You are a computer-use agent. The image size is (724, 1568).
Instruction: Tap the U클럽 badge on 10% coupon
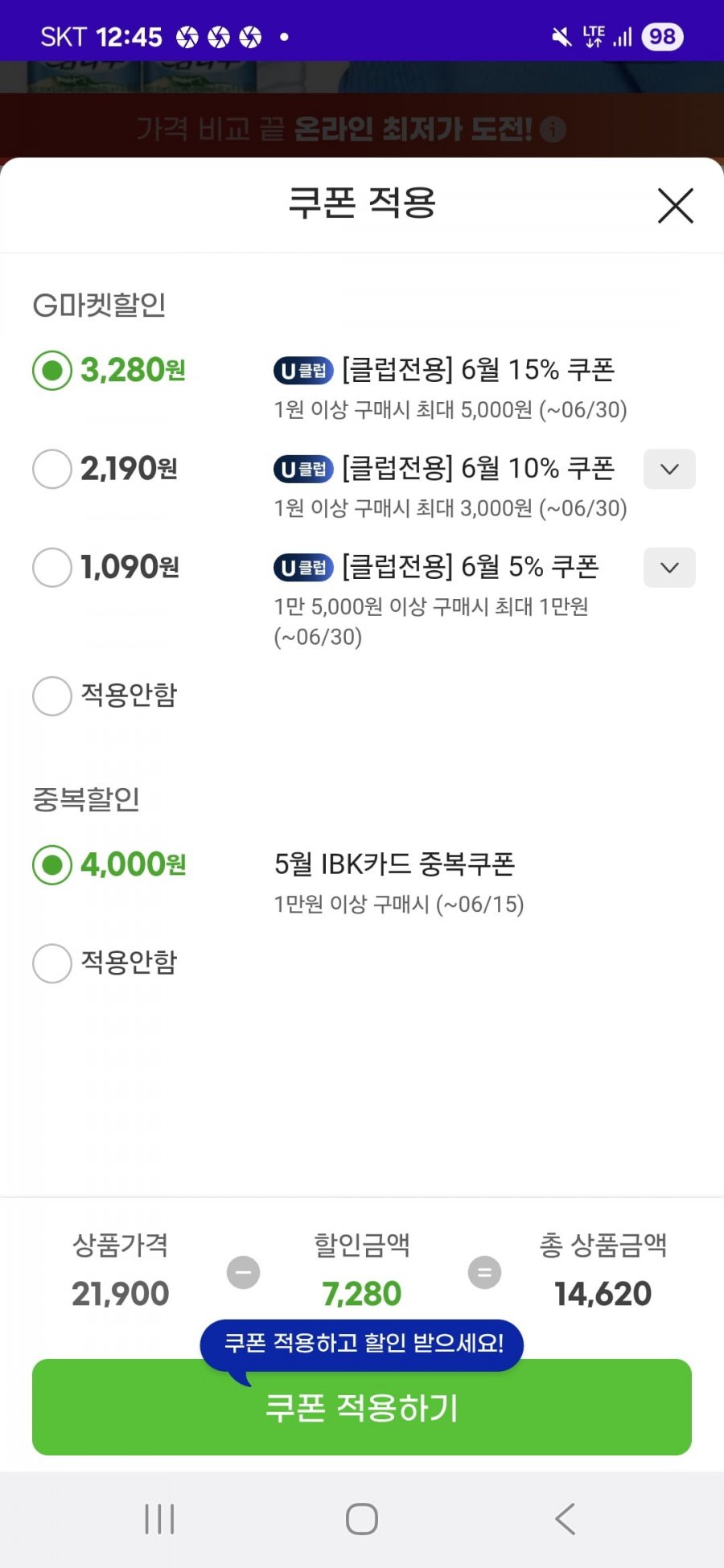coord(303,469)
